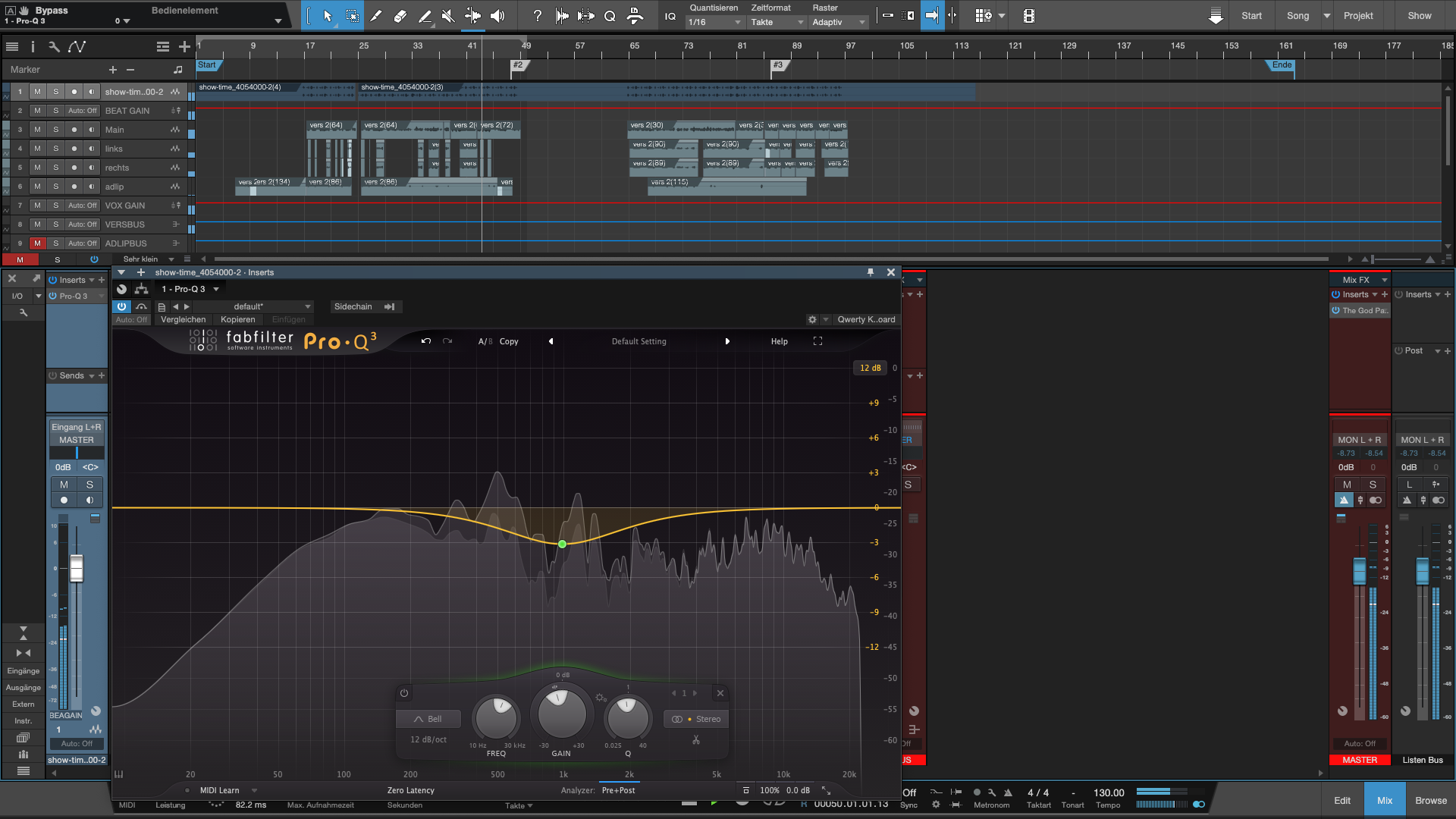1456x819 pixels.
Task: Pin the Pro-Q 3 plugin window
Action: coord(871,272)
